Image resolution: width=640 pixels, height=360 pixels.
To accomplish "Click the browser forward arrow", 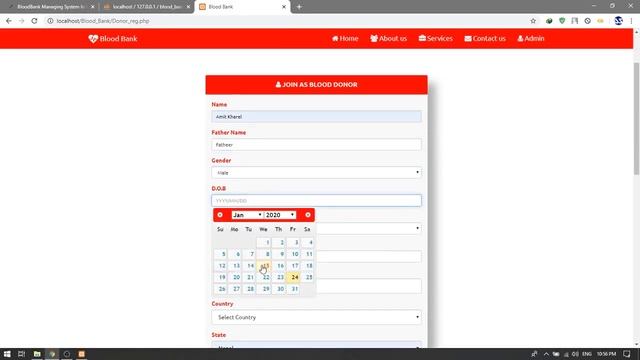I will click(x=21, y=21).
